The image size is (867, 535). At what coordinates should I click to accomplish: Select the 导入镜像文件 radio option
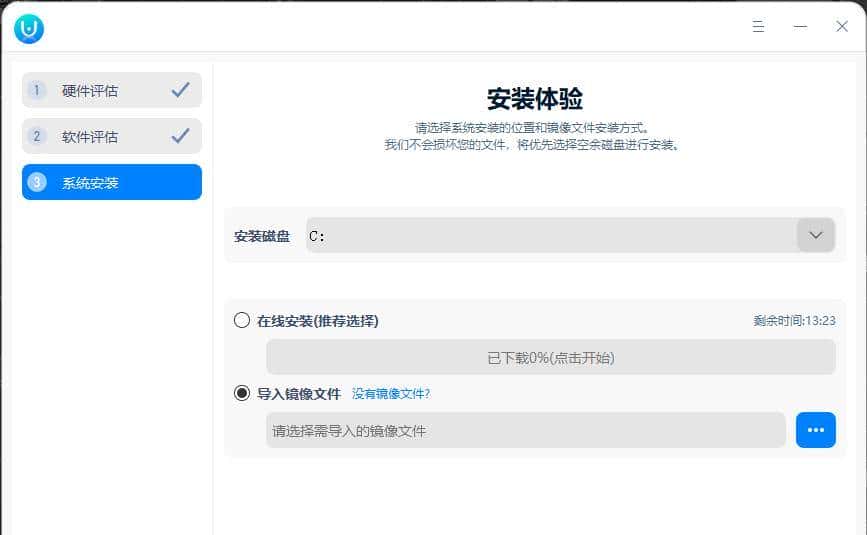242,393
